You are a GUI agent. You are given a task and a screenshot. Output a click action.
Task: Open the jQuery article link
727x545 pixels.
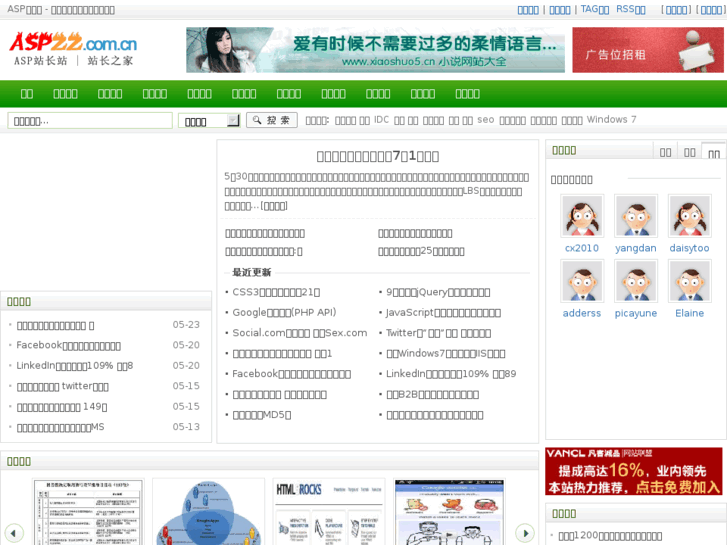click(x=438, y=292)
